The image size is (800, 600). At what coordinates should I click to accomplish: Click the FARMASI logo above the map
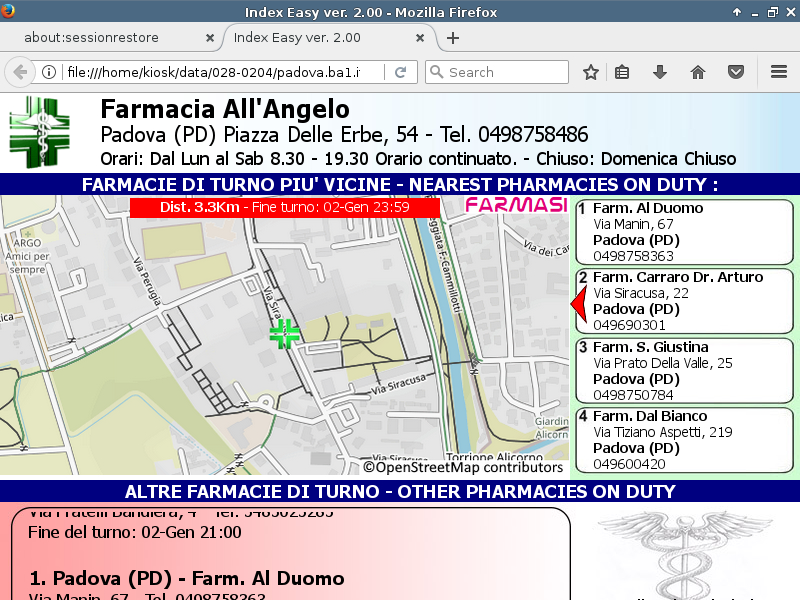point(516,205)
